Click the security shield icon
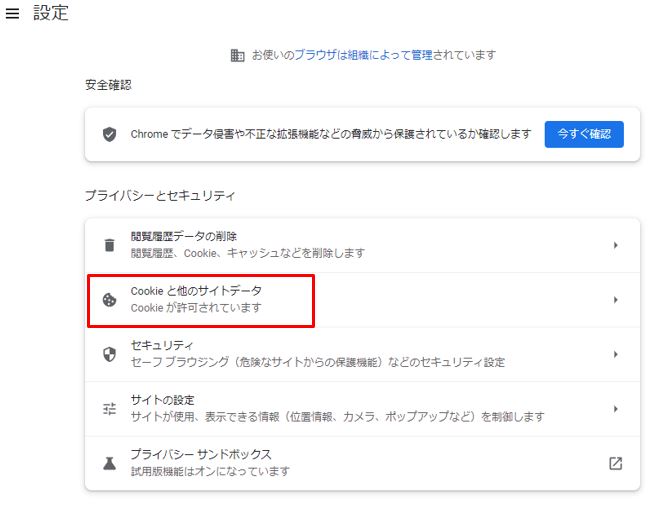This screenshot has width=655, height=505. pos(109,355)
